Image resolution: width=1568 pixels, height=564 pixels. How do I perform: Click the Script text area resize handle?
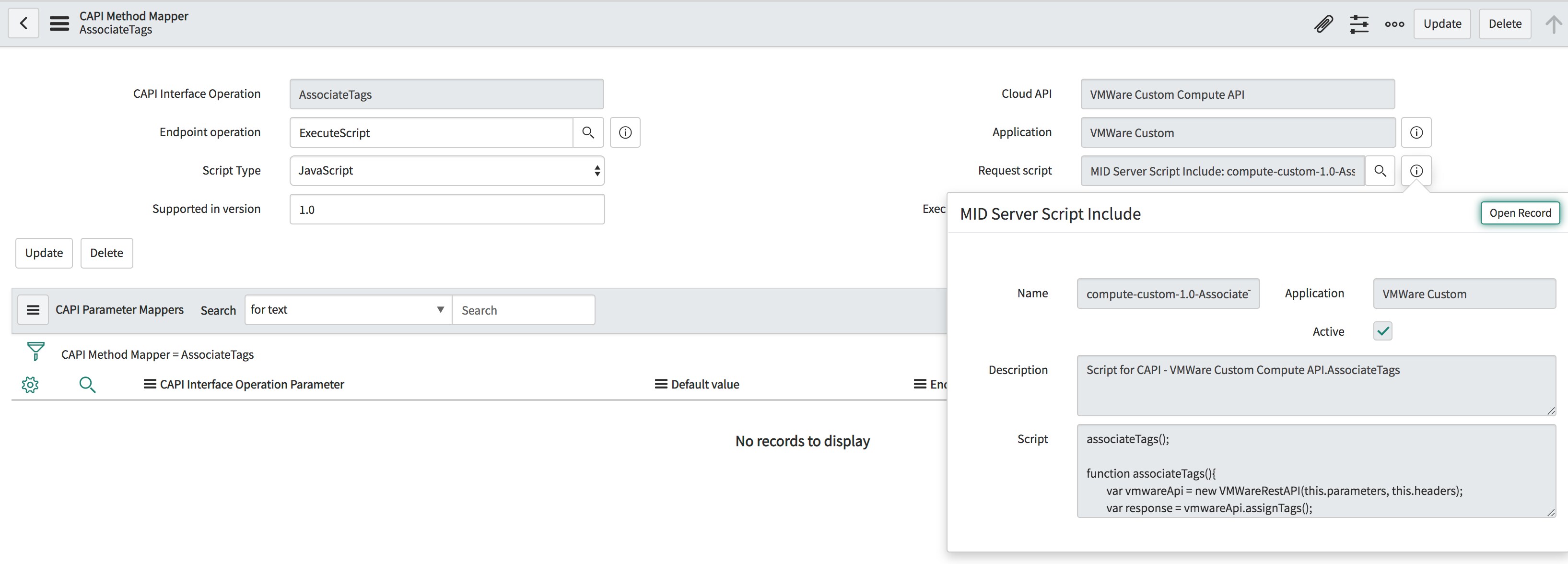(x=1550, y=513)
